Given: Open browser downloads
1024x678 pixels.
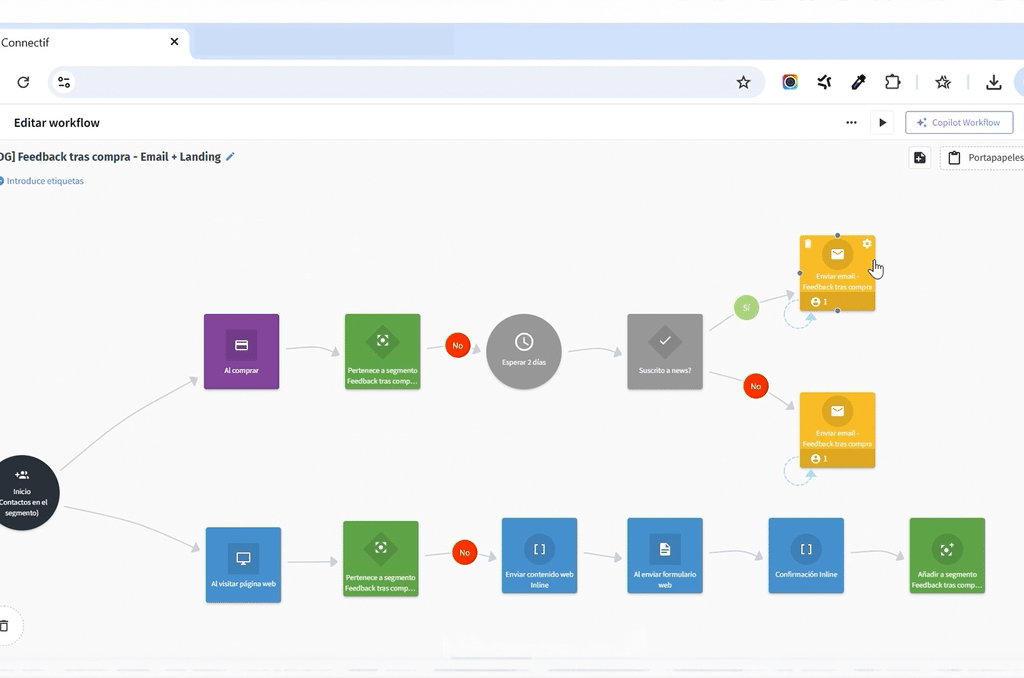Looking at the screenshot, I should (x=993, y=82).
